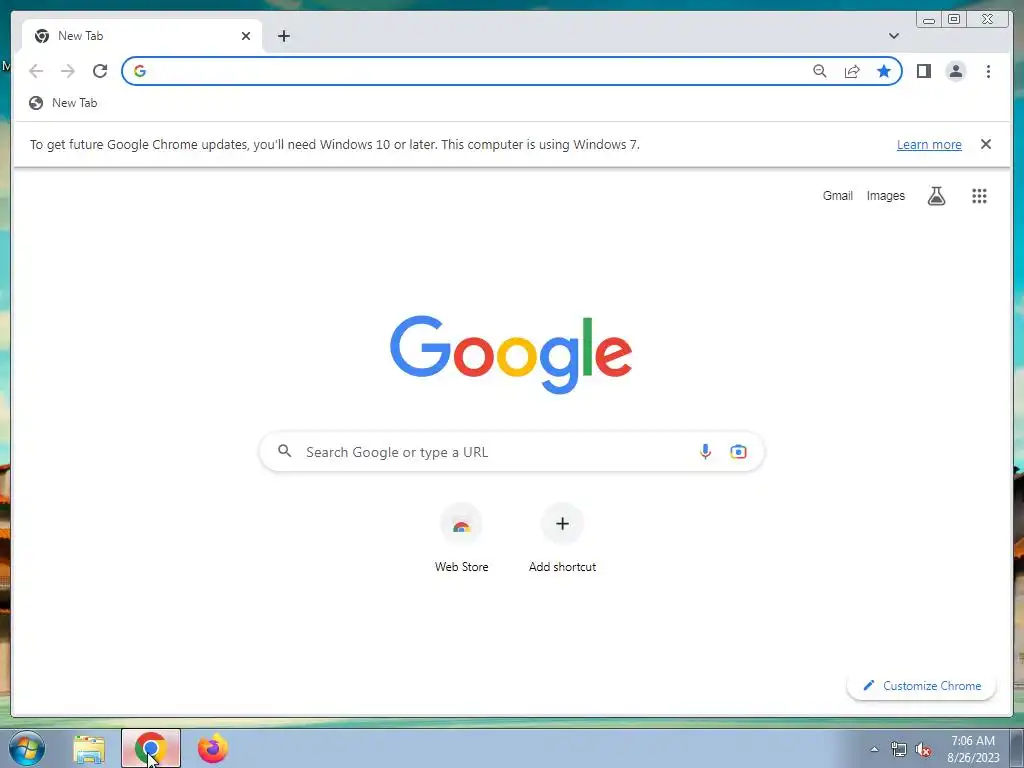Open Search Labs flask icon

(936, 195)
